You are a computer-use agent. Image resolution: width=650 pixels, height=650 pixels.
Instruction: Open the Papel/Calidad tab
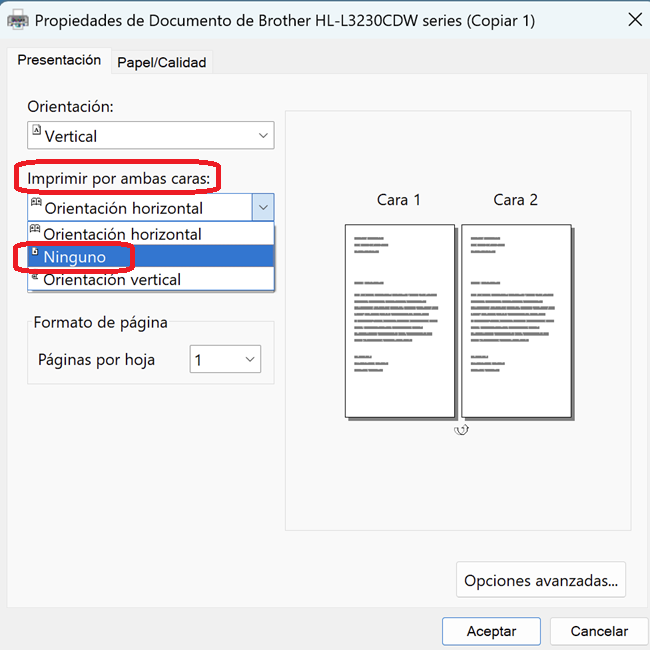pos(161,62)
